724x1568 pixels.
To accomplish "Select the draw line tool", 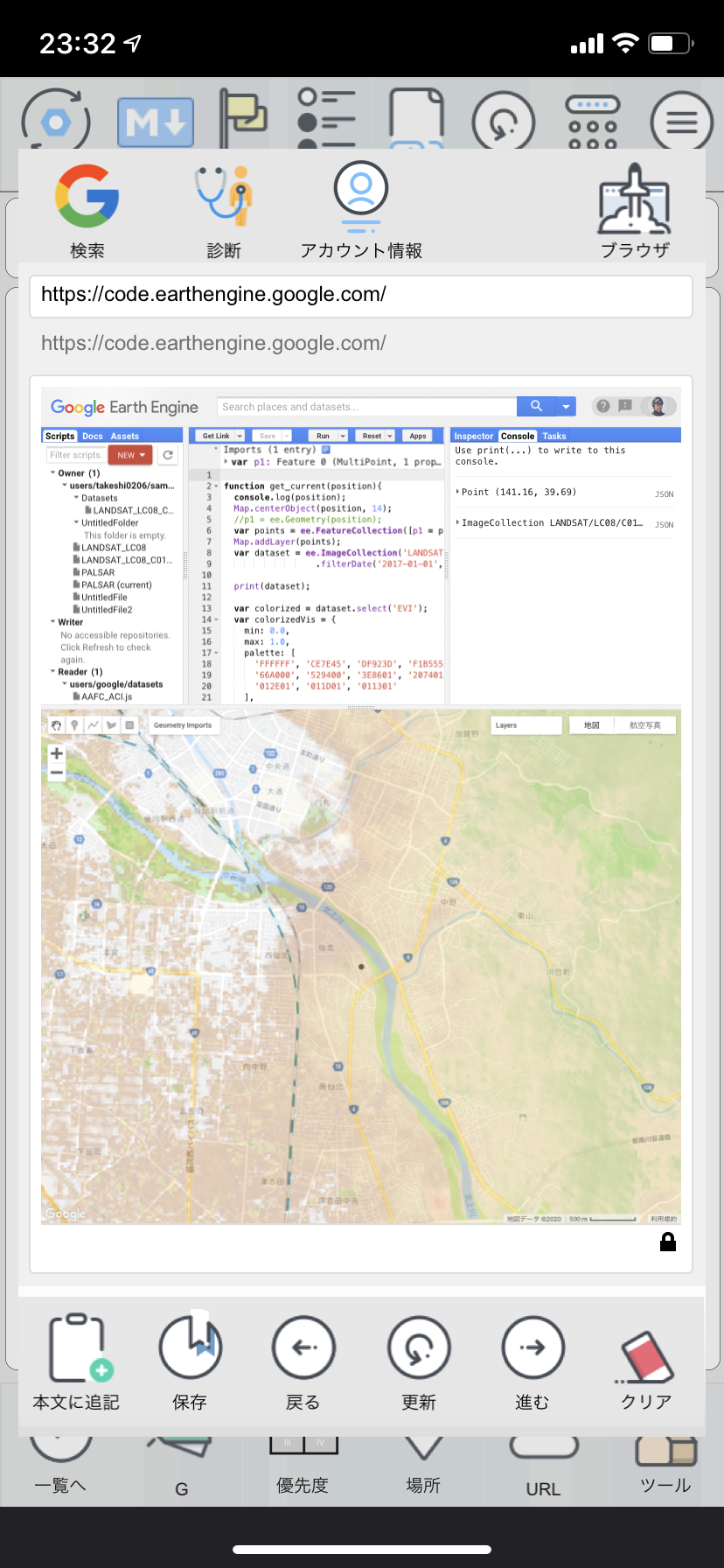I will [93, 724].
